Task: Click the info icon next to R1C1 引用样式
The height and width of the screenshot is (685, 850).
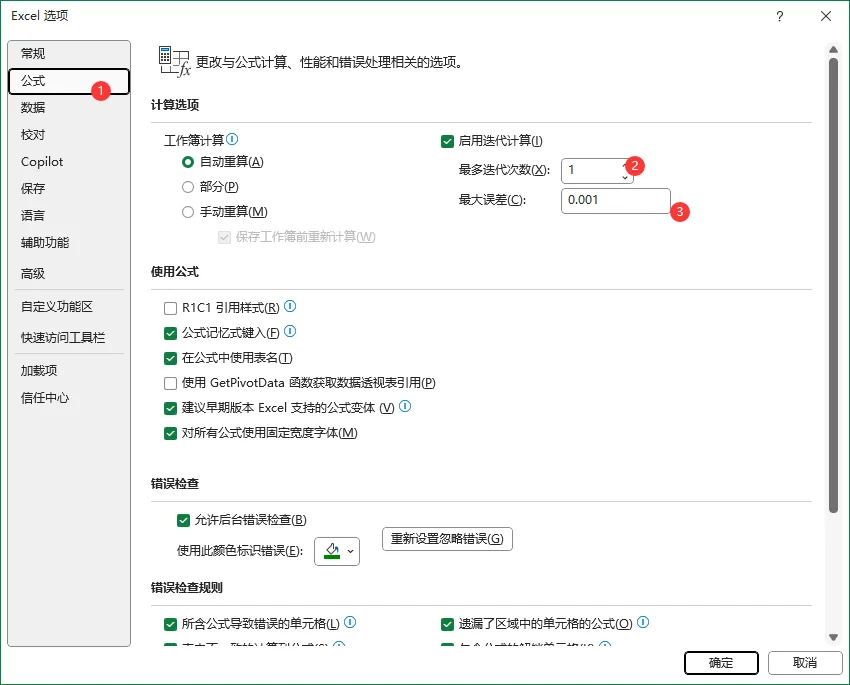Action: [290, 306]
